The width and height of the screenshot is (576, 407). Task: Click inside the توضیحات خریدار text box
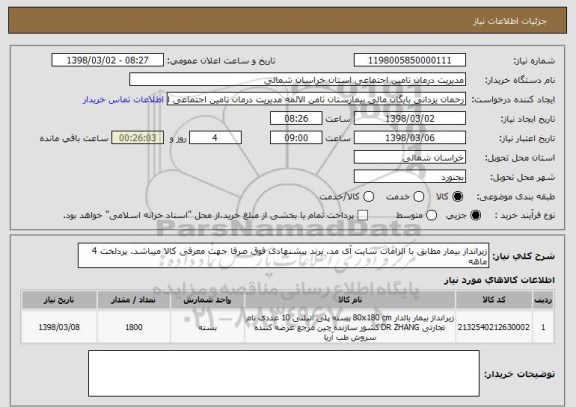point(284,373)
